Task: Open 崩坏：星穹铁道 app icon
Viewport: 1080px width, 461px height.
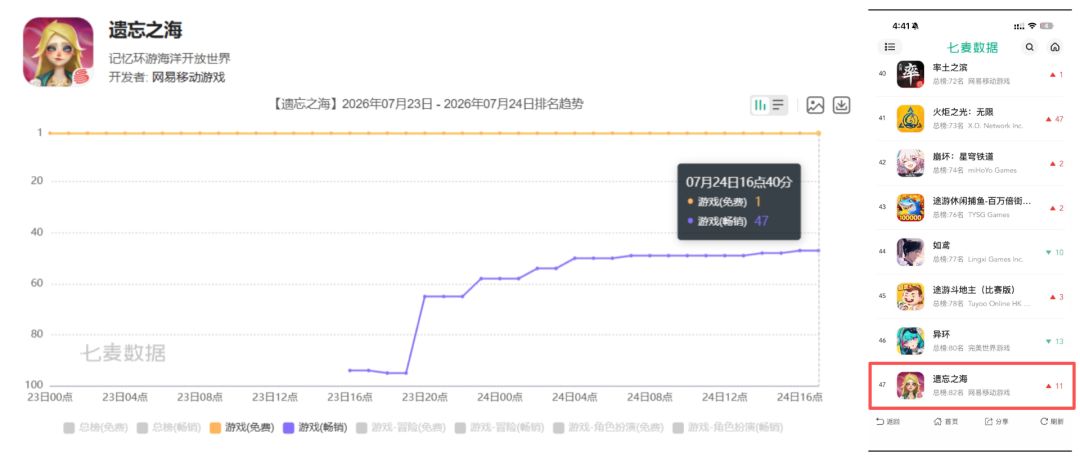Action: [911, 163]
